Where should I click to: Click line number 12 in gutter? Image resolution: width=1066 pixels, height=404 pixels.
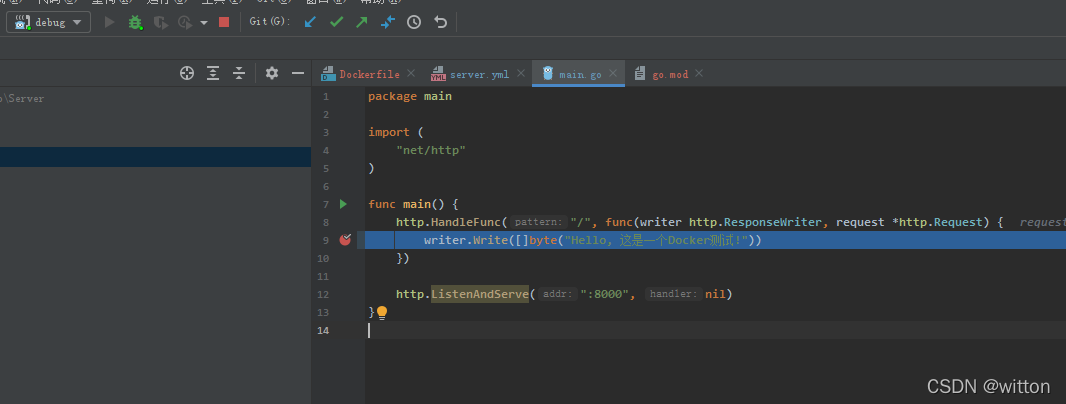click(322, 294)
